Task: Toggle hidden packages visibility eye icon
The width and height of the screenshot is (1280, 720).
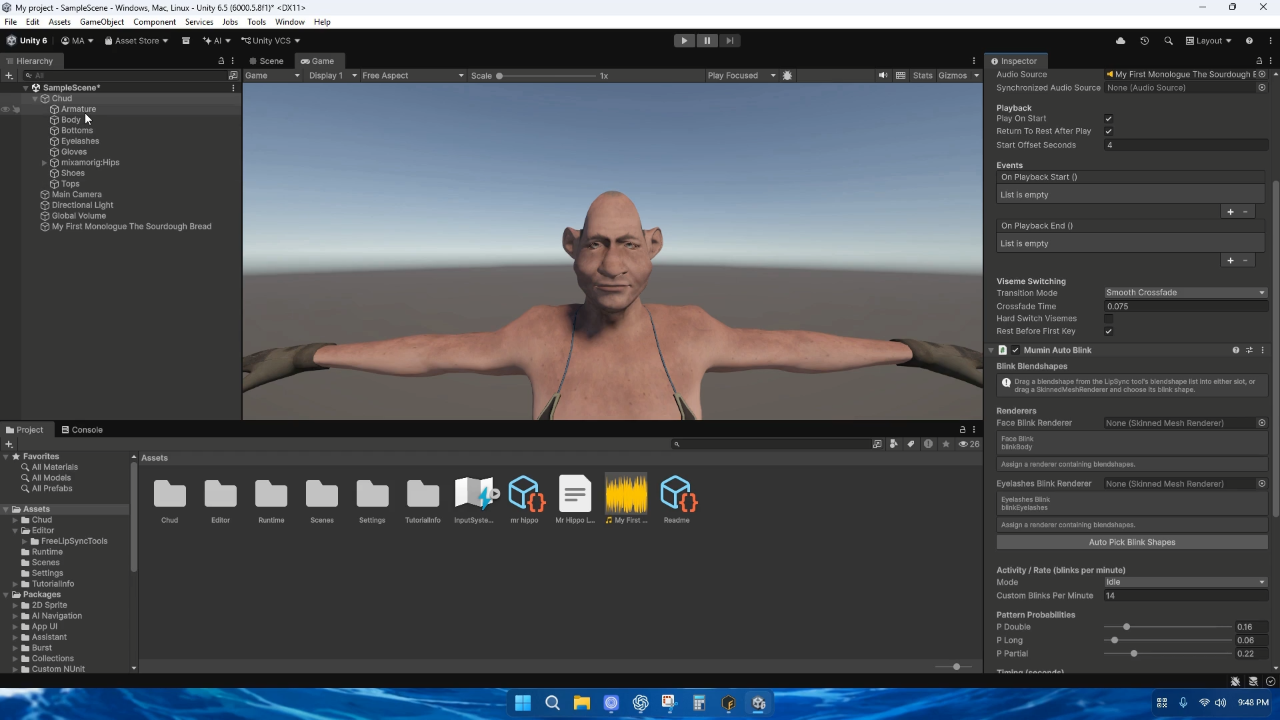Action: coord(968,444)
